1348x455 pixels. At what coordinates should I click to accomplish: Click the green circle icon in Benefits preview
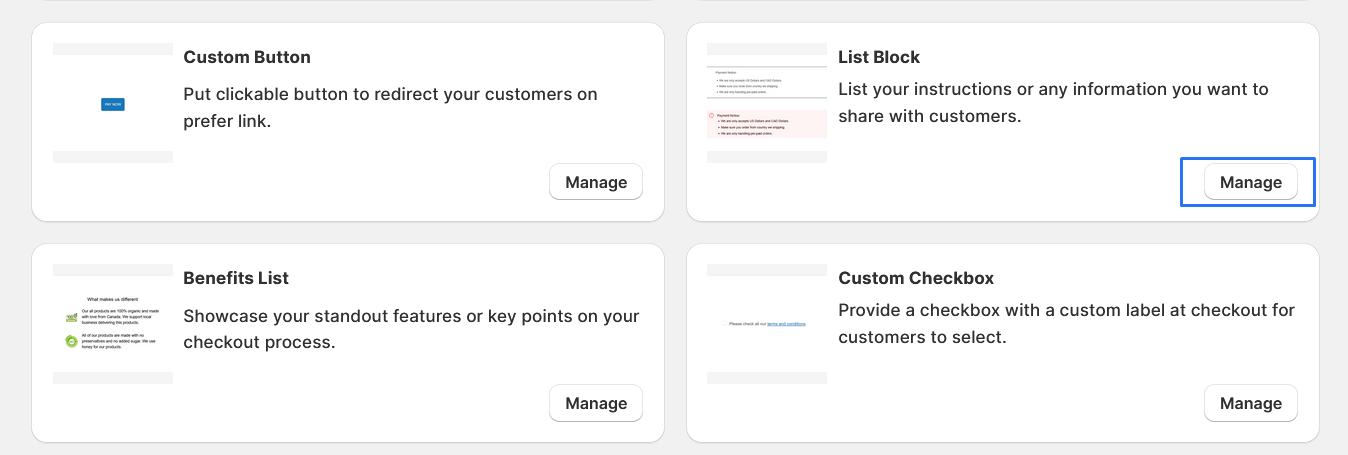pyautogui.click(x=71, y=341)
